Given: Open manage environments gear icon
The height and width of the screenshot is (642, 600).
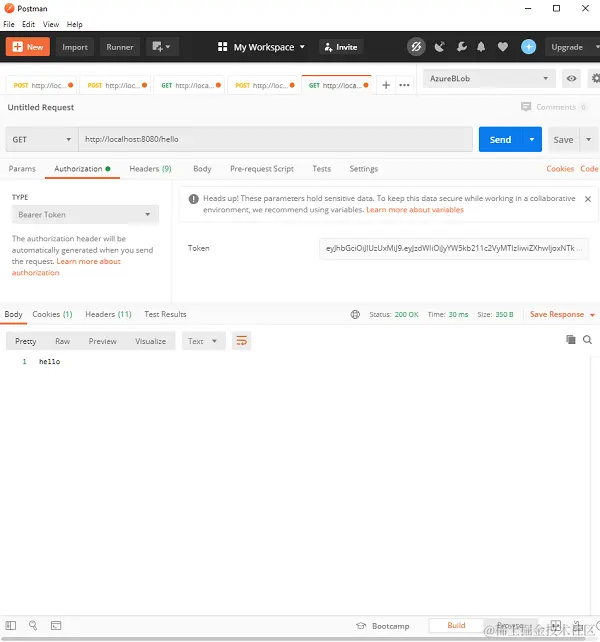Looking at the screenshot, I should click(x=595, y=78).
